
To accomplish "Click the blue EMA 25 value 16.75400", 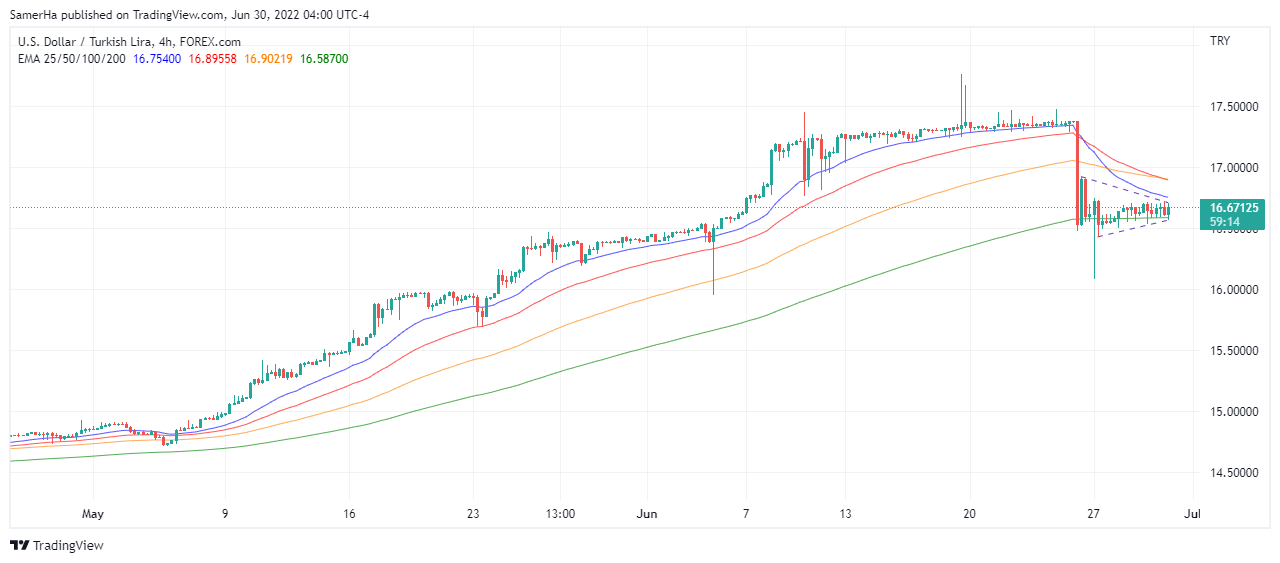I will click(157, 59).
